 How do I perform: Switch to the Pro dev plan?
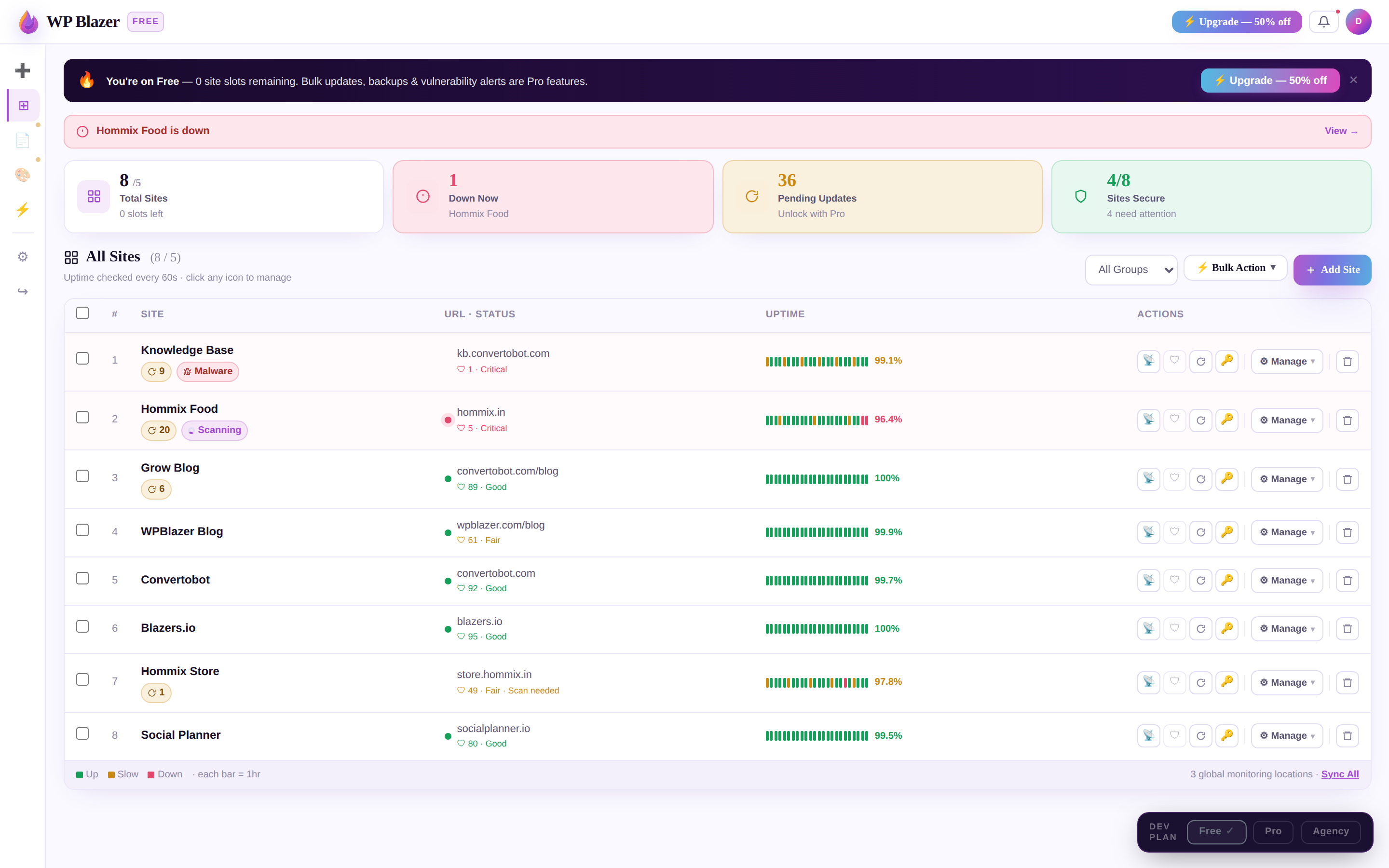[1273, 831]
